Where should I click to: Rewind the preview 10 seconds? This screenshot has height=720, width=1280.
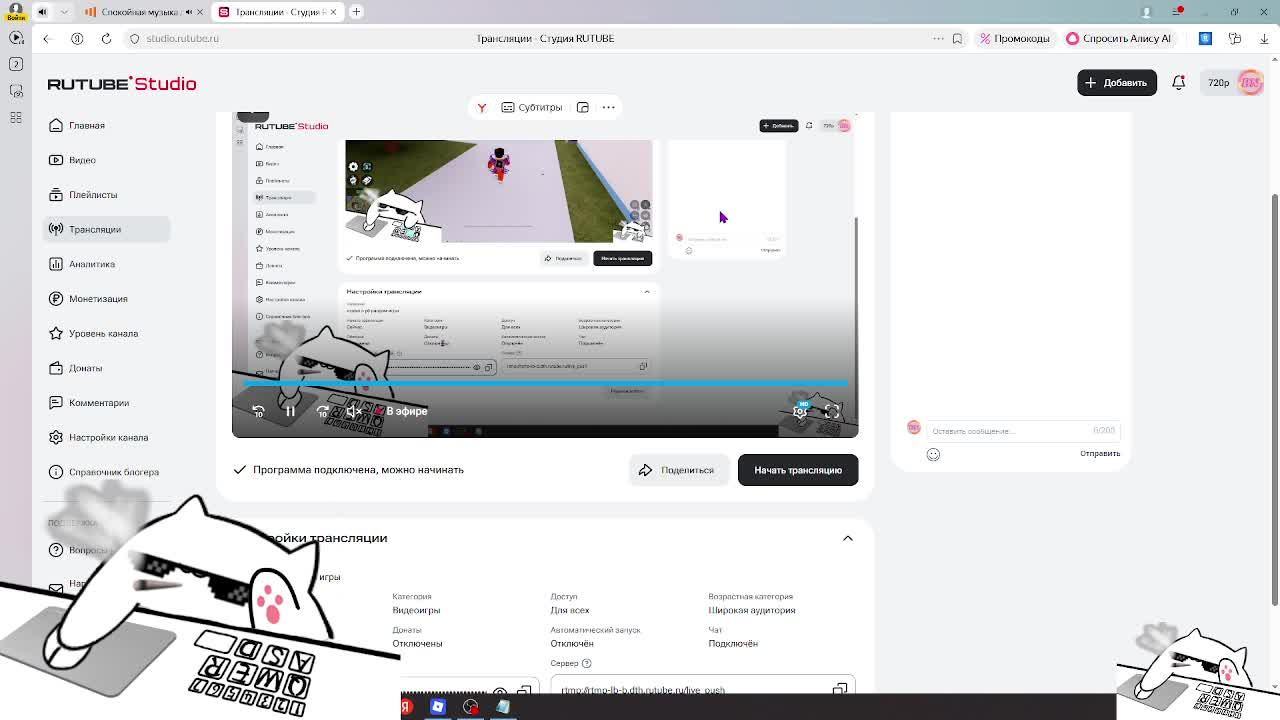[258, 411]
